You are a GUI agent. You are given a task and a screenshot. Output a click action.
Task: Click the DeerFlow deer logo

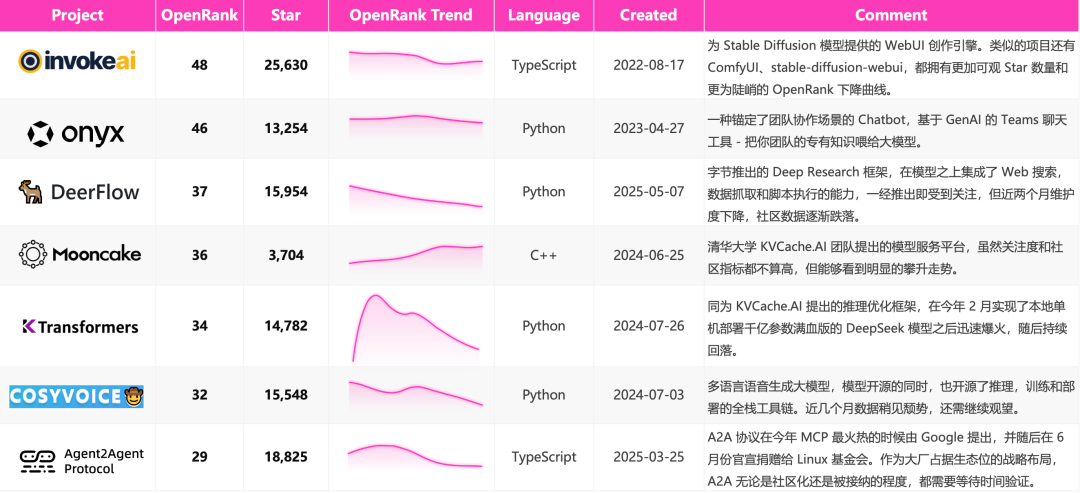[31, 191]
